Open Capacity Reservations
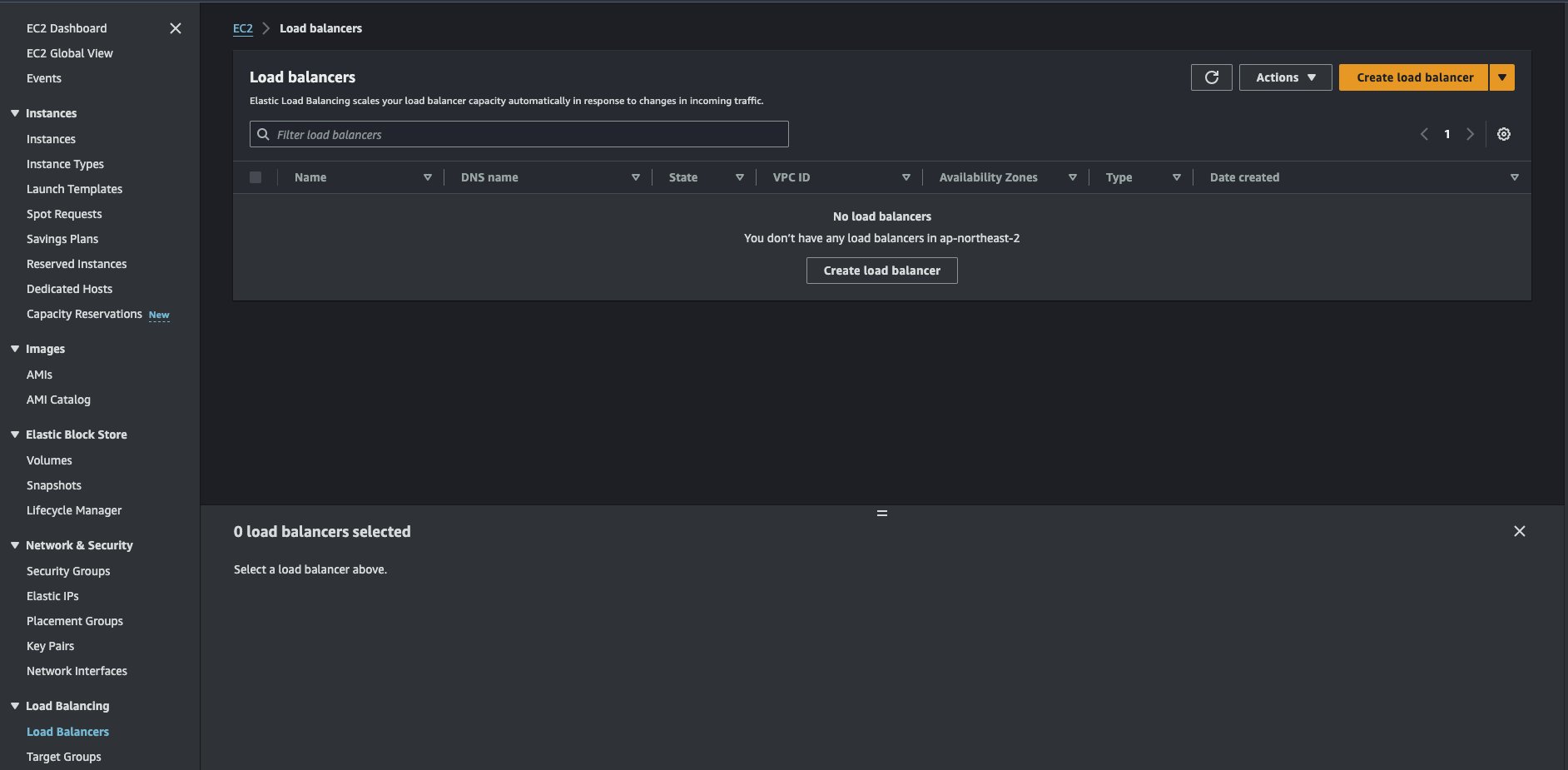Viewport: 1568px width, 770px height. (84, 314)
